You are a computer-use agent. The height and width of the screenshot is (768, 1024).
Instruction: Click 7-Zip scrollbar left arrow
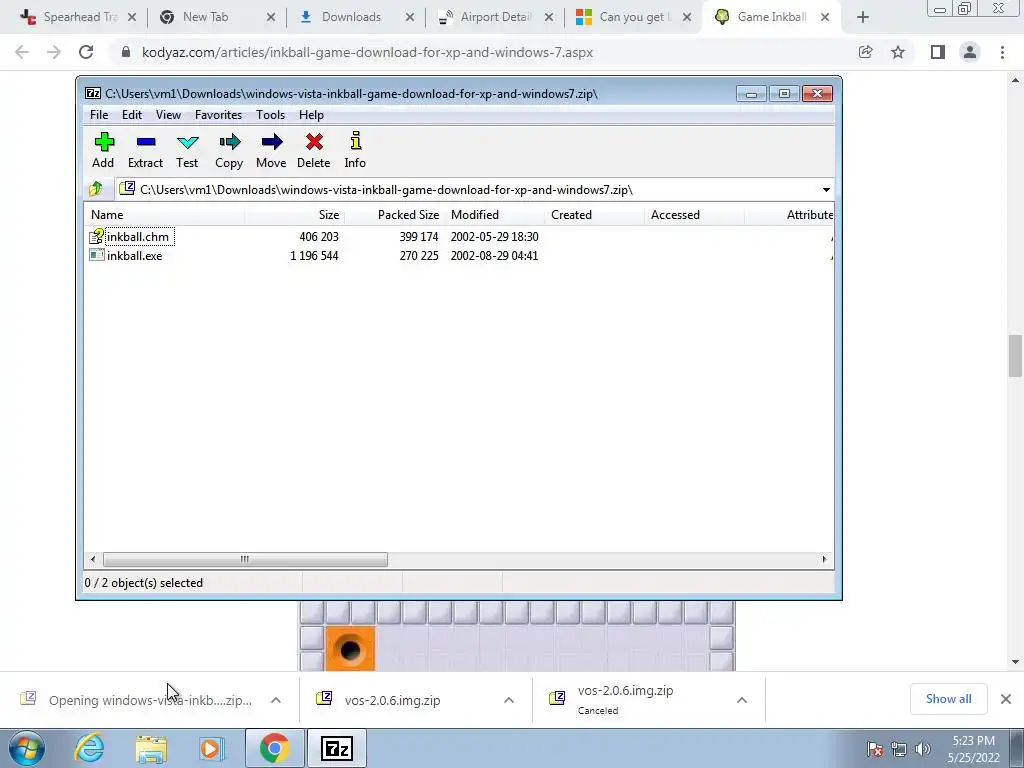click(x=93, y=560)
